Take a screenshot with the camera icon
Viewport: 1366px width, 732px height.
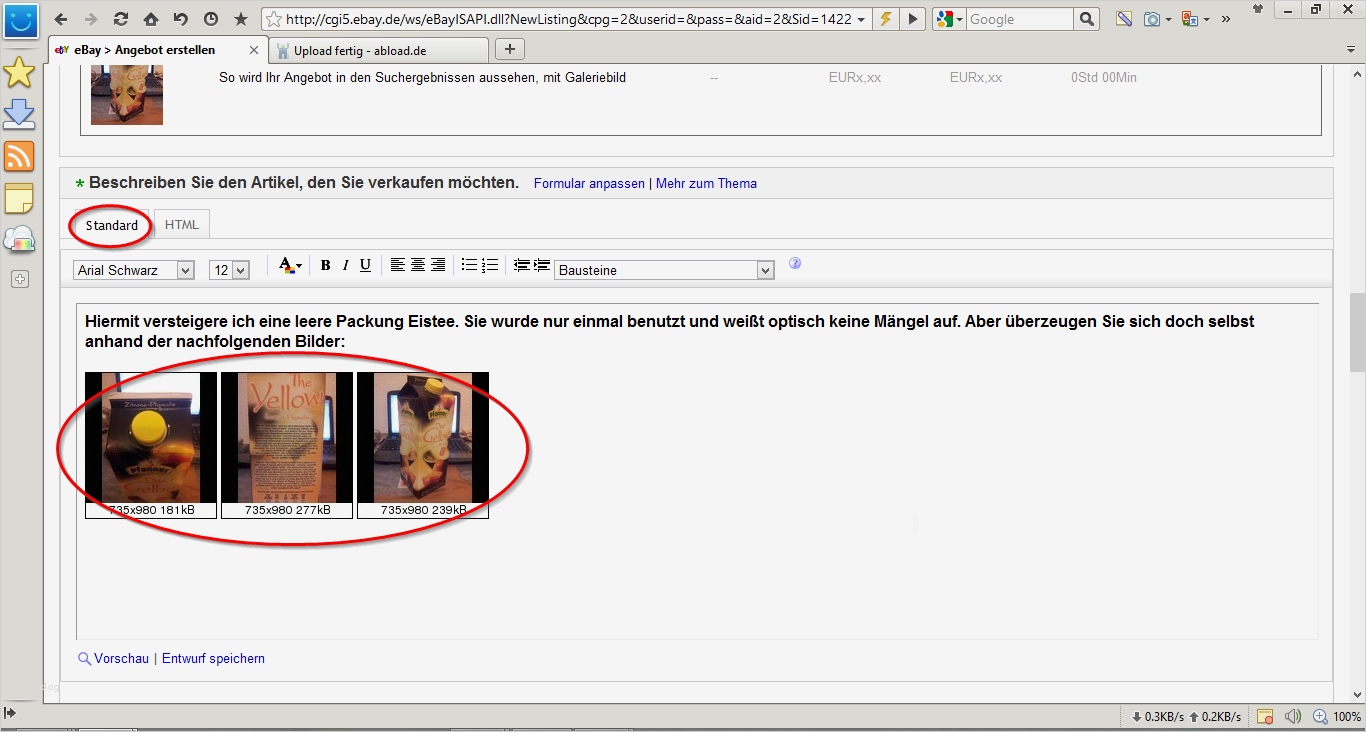pyautogui.click(x=1152, y=19)
